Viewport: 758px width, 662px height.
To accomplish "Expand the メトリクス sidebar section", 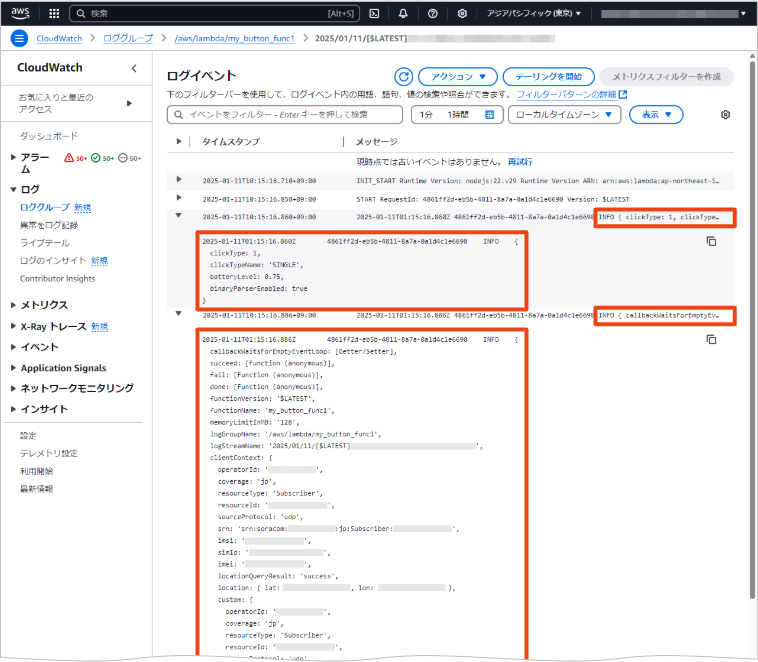I will click(x=14, y=305).
